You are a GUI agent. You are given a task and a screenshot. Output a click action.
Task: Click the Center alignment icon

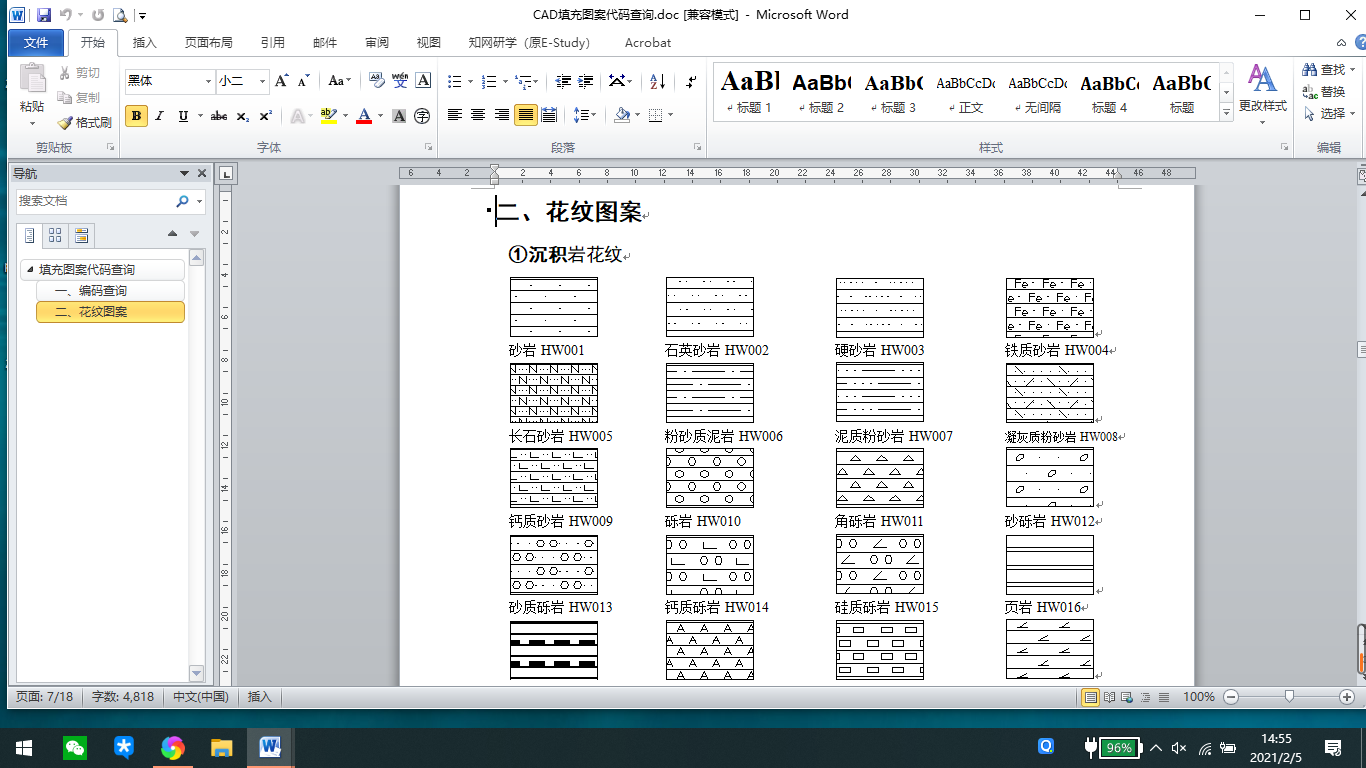click(x=478, y=116)
